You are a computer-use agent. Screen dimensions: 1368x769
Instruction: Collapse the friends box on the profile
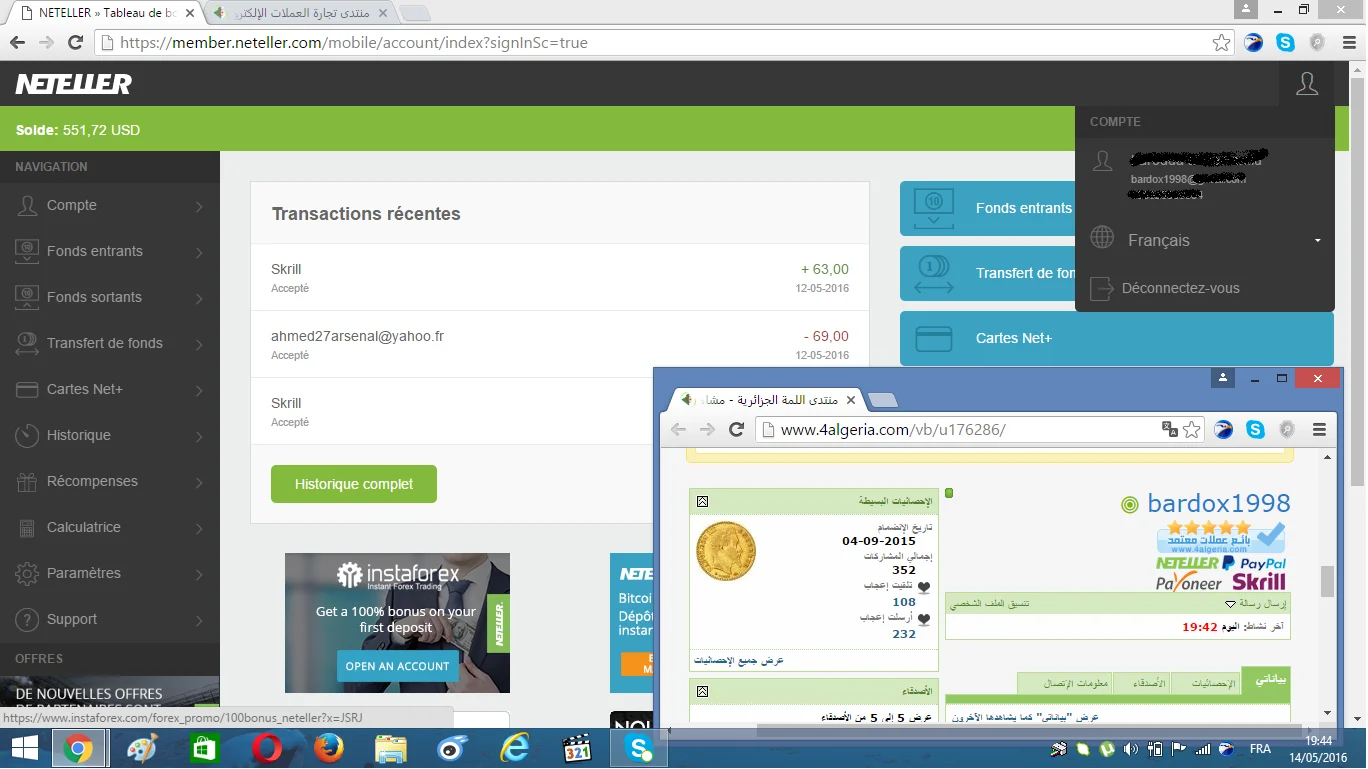(702, 691)
